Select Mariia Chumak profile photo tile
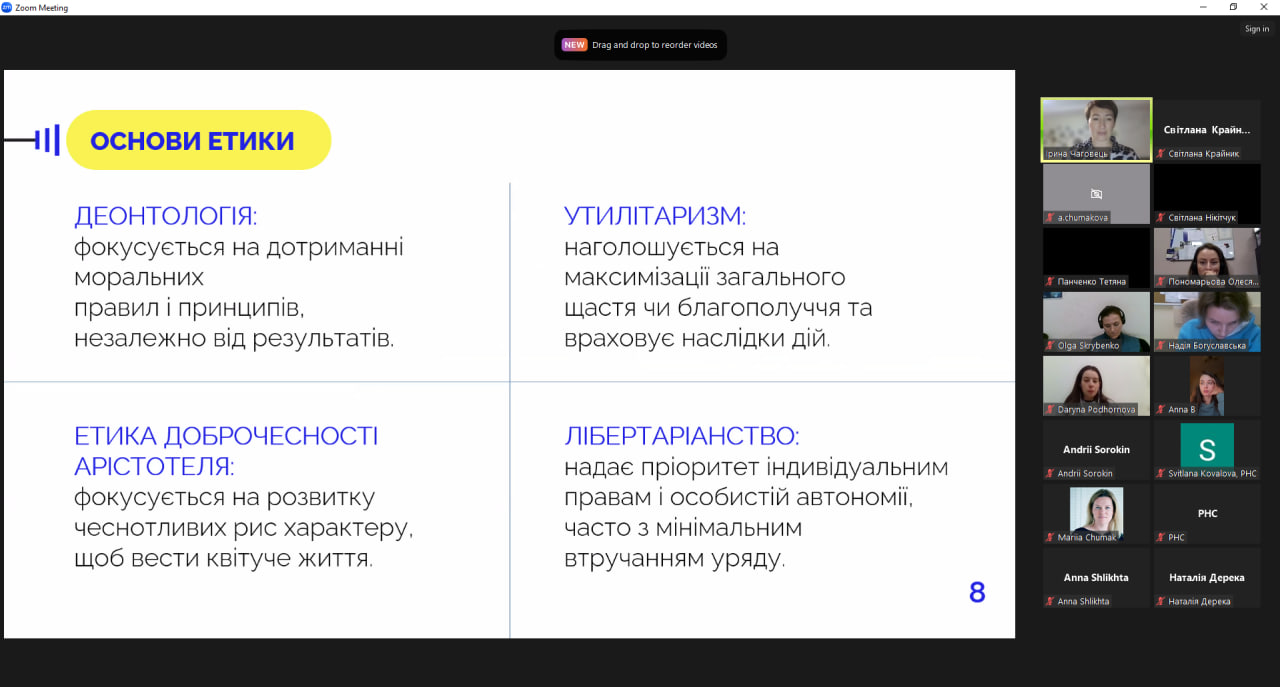Viewport: 1280px width, 687px height. tap(1096, 513)
